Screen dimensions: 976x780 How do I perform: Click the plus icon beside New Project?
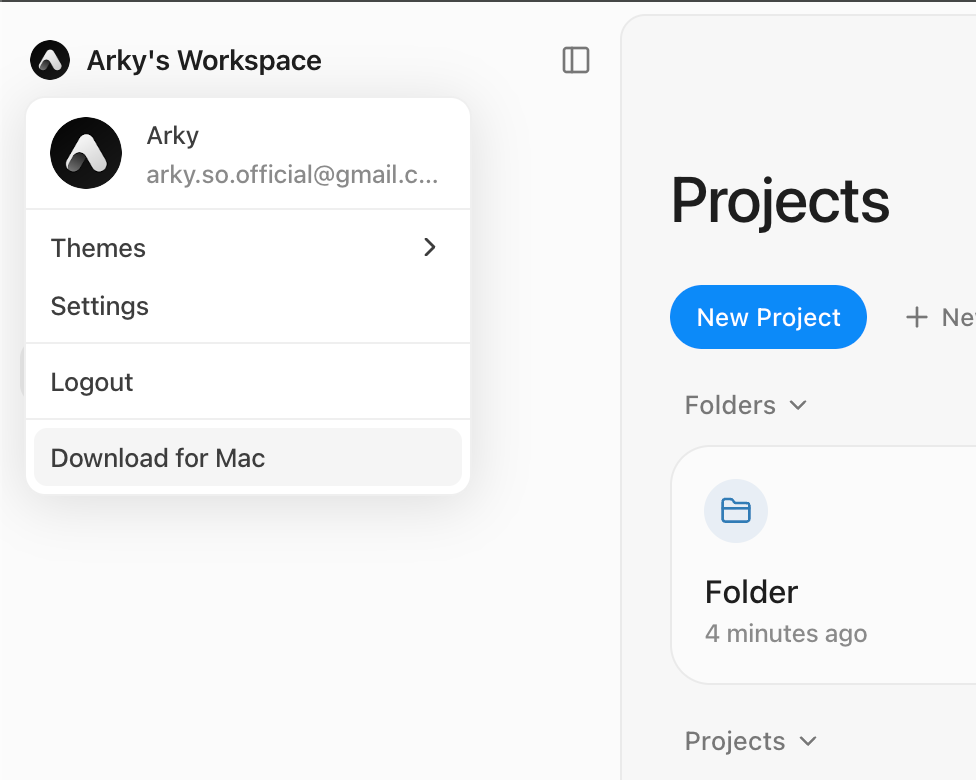click(x=916, y=318)
